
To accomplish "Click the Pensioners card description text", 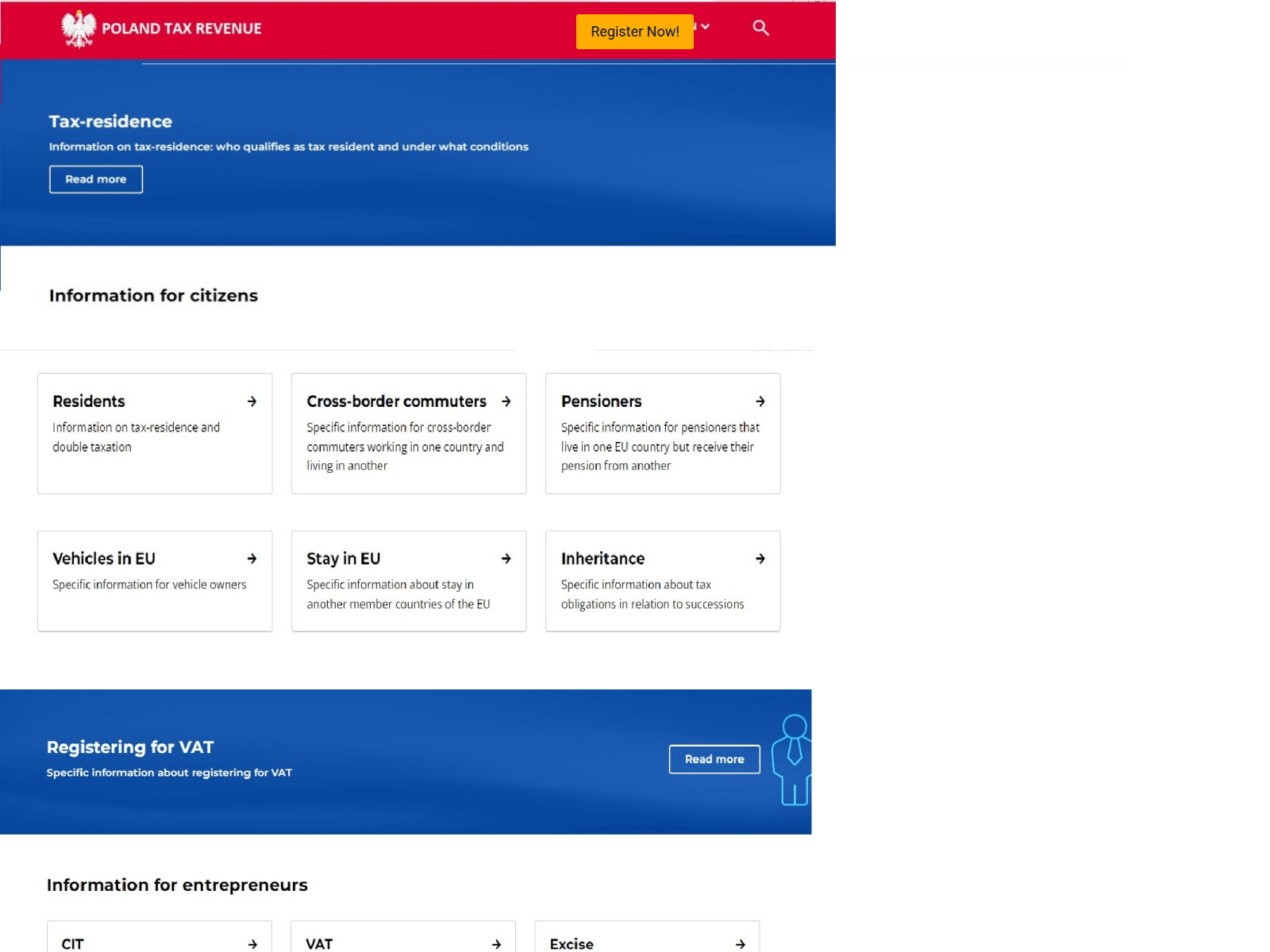I will pyautogui.click(x=660, y=447).
